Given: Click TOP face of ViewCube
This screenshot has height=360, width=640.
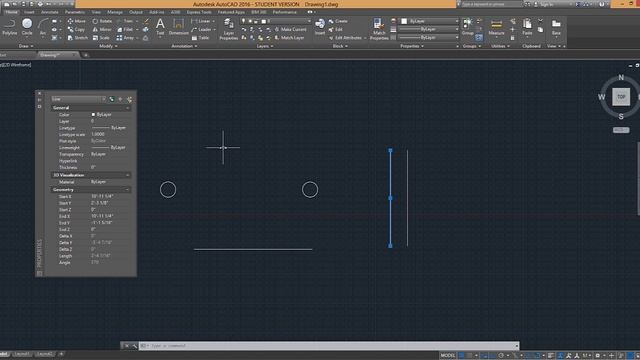Looking at the screenshot, I should pos(621,97).
